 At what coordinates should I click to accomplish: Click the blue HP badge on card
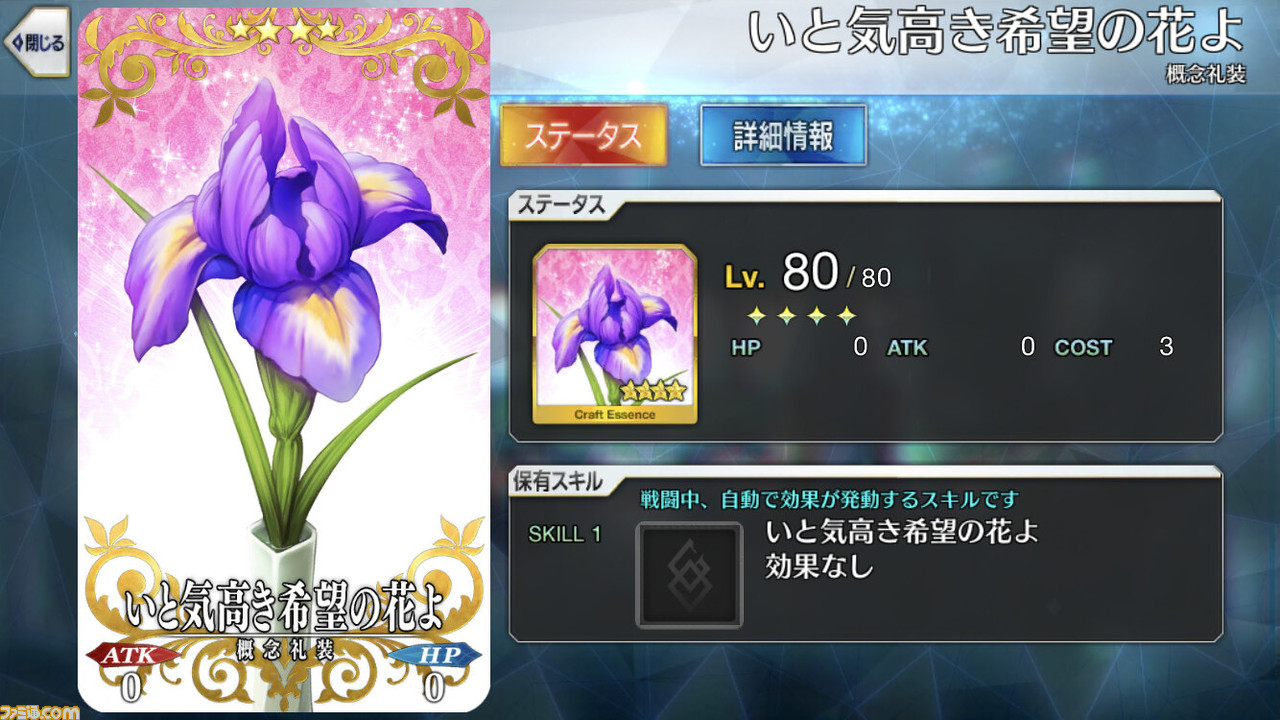click(434, 654)
